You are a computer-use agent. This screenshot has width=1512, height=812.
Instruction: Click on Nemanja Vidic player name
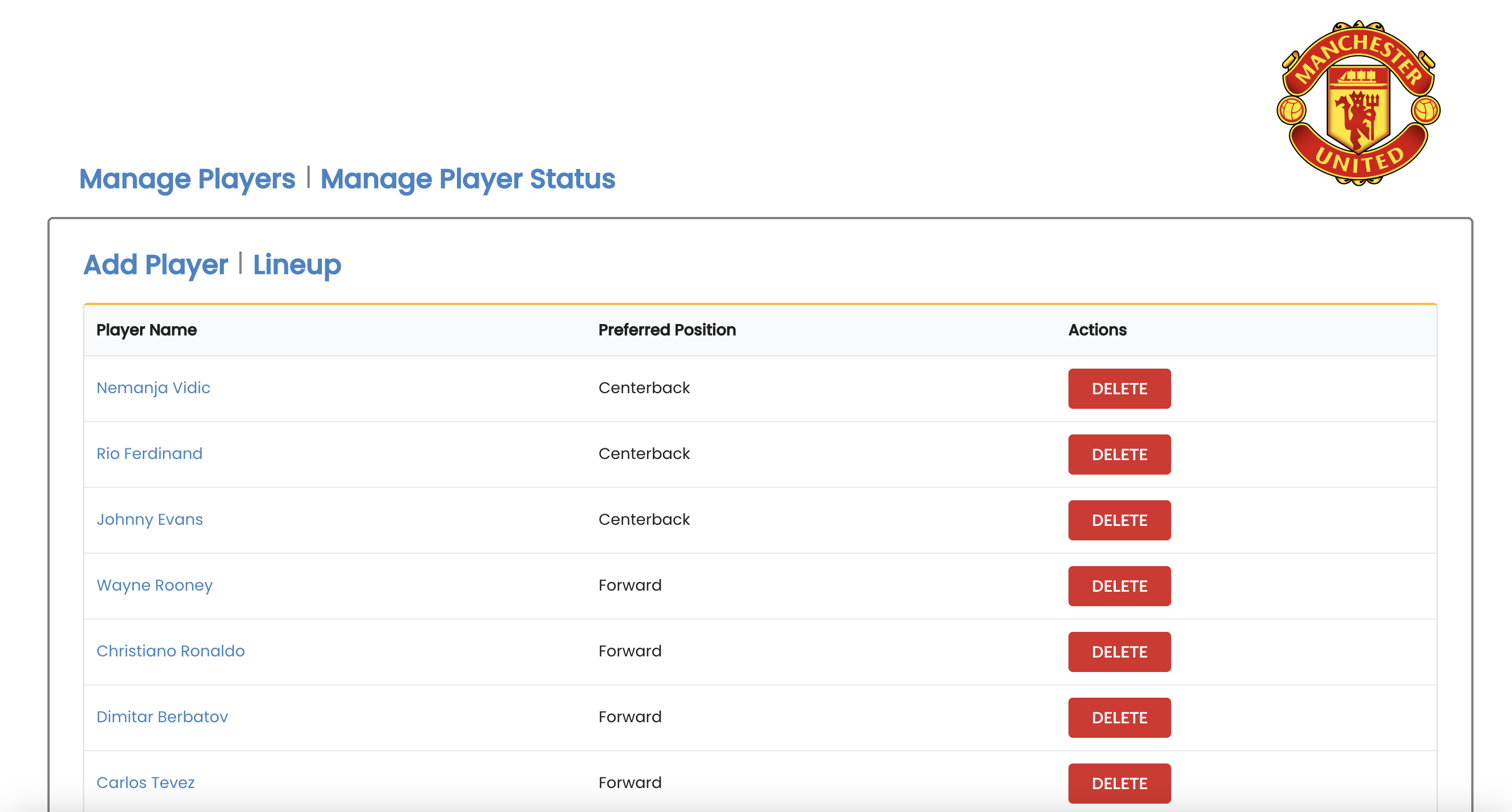[x=155, y=388]
